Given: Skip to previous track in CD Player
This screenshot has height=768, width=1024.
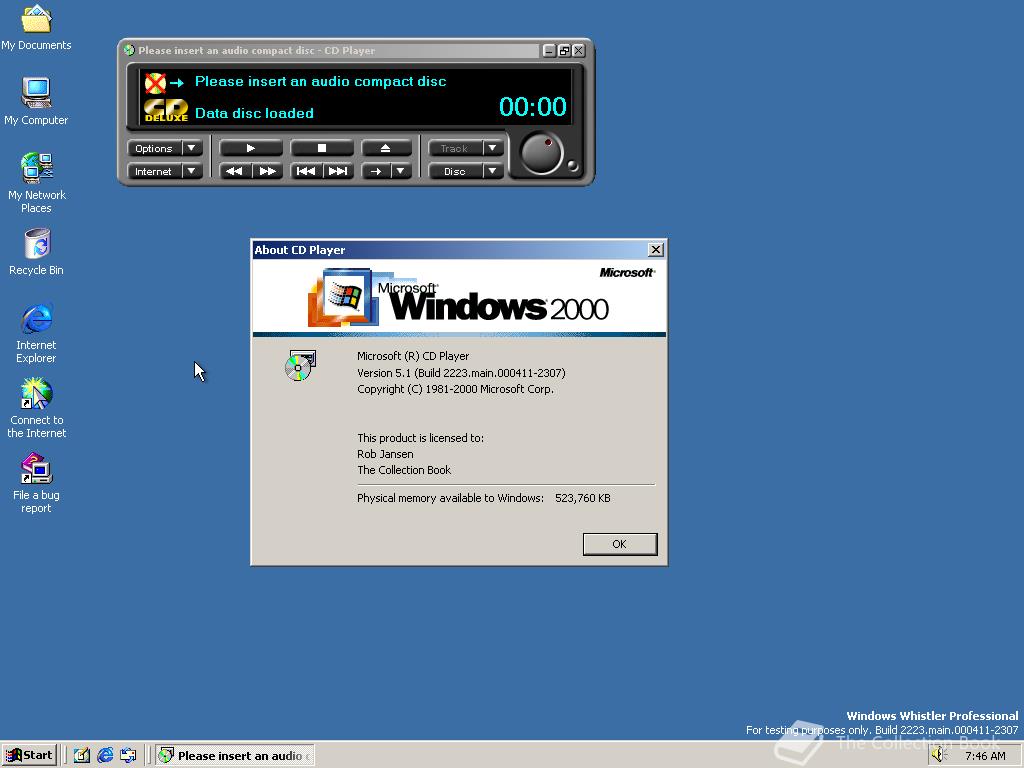Looking at the screenshot, I should pos(306,171).
